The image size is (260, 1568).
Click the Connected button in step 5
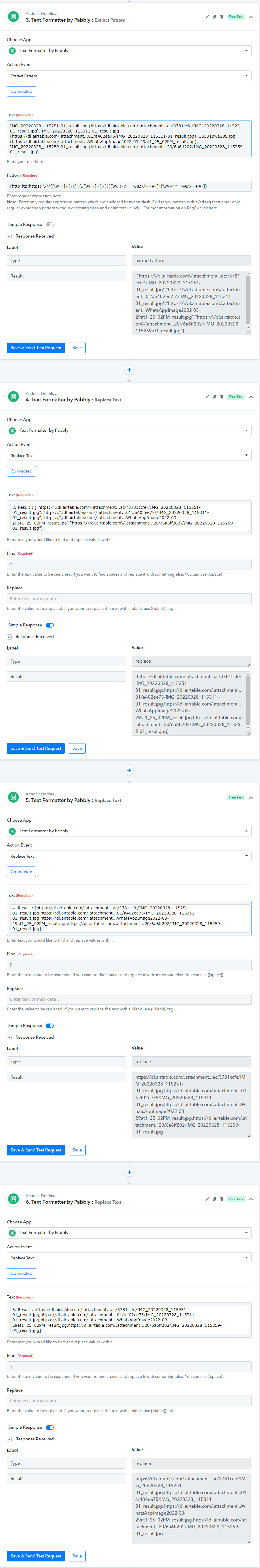(x=21, y=872)
